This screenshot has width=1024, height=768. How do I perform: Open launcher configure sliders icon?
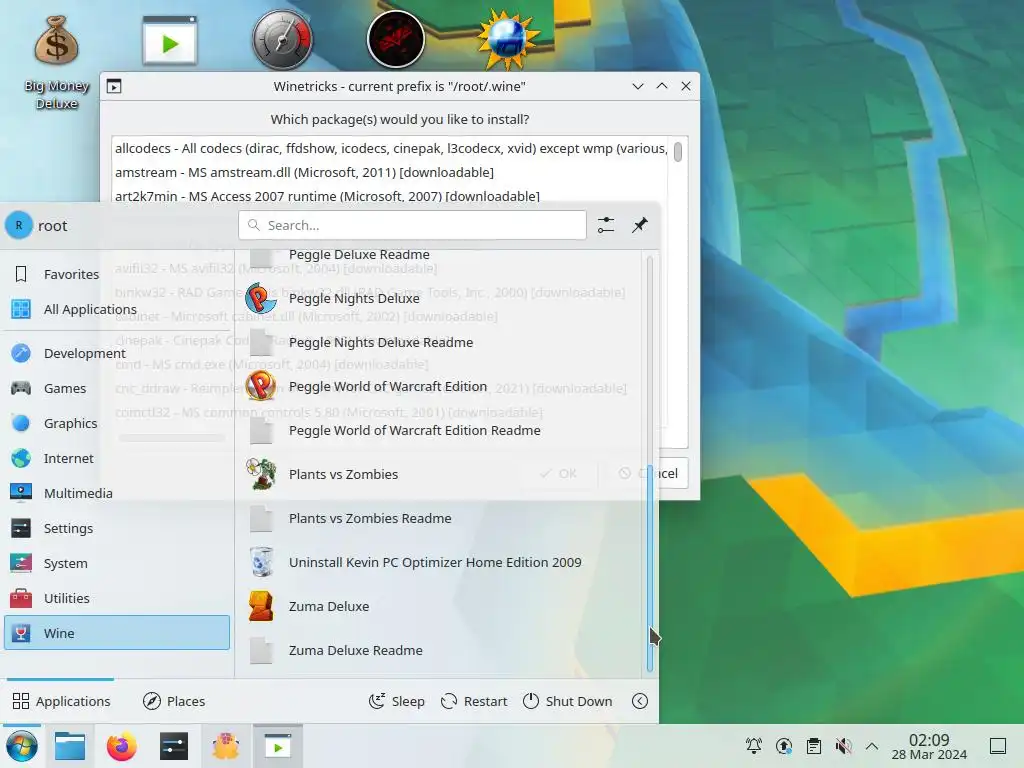[x=605, y=225]
